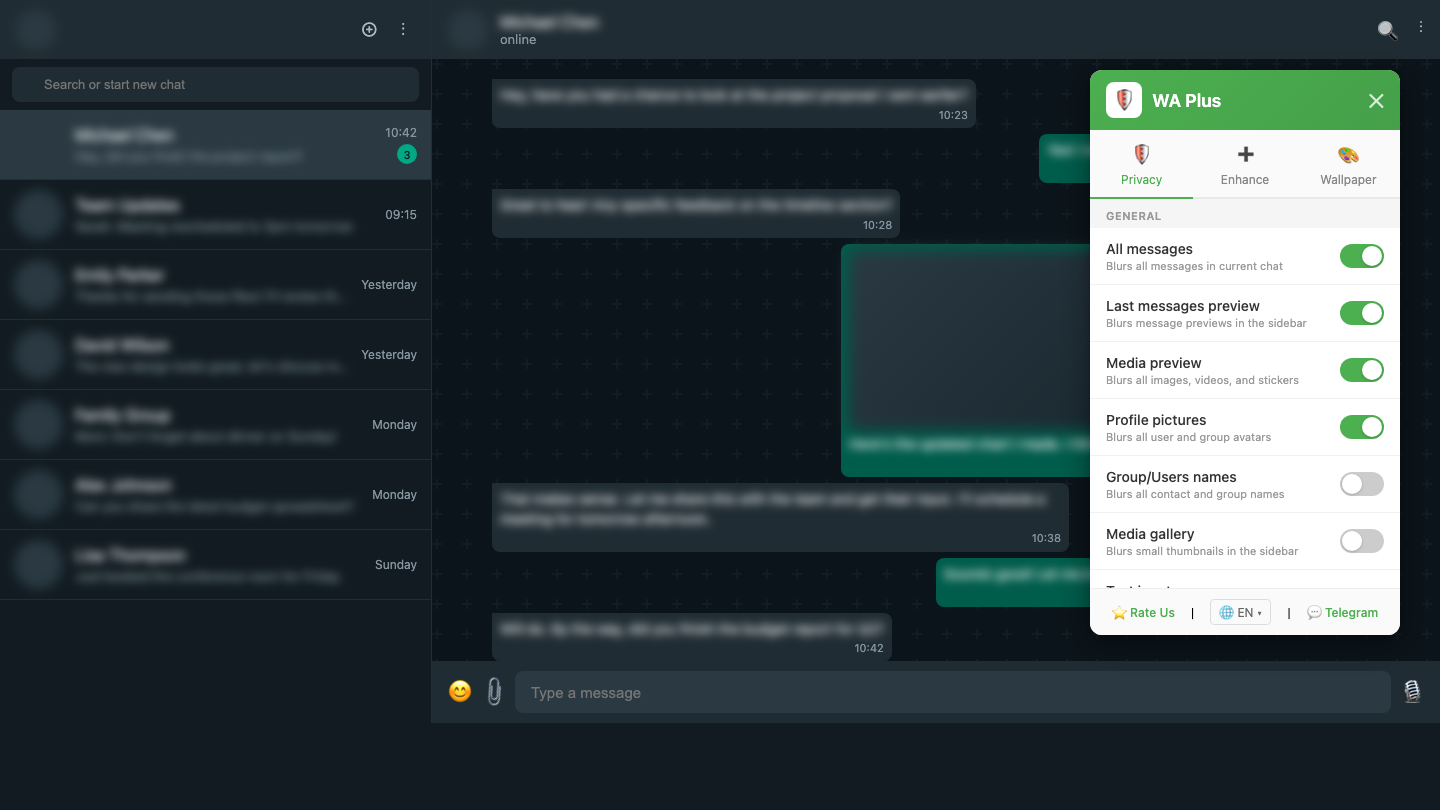Turn off Media preview blurring
The image size is (1440, 810).
(x=1362, y=370)
